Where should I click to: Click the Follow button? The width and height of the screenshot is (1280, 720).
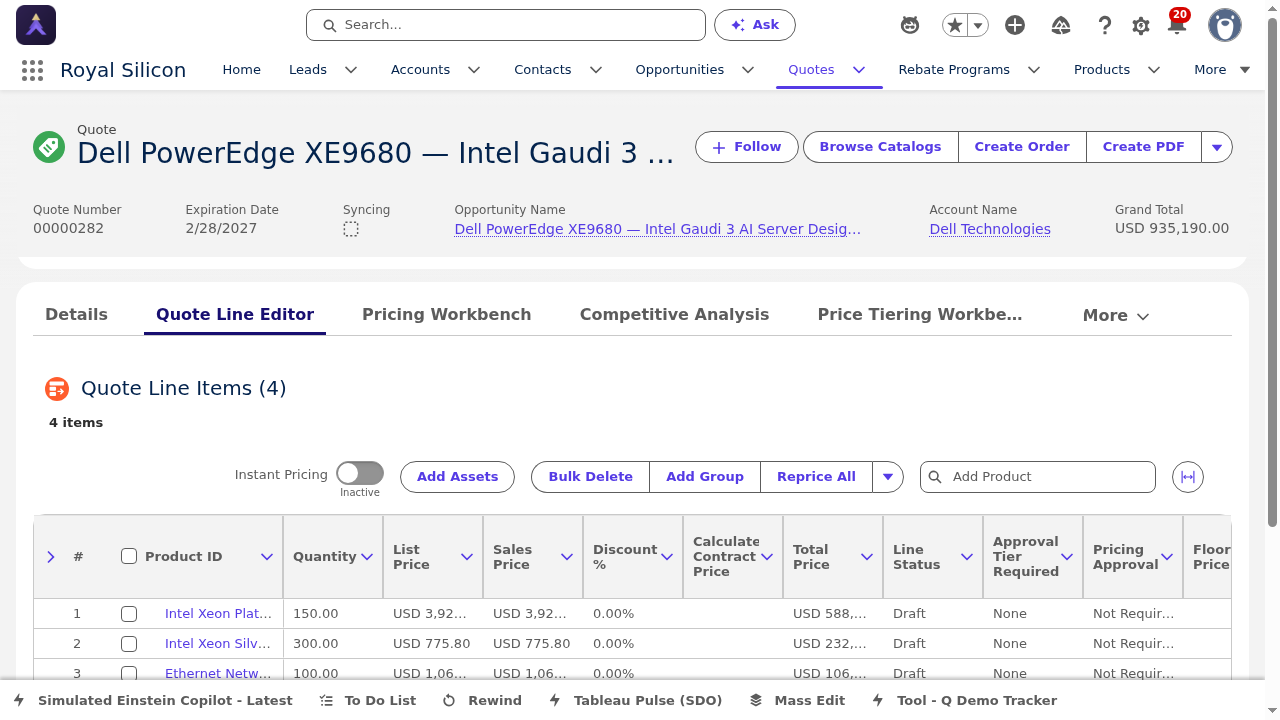[747, 147]
